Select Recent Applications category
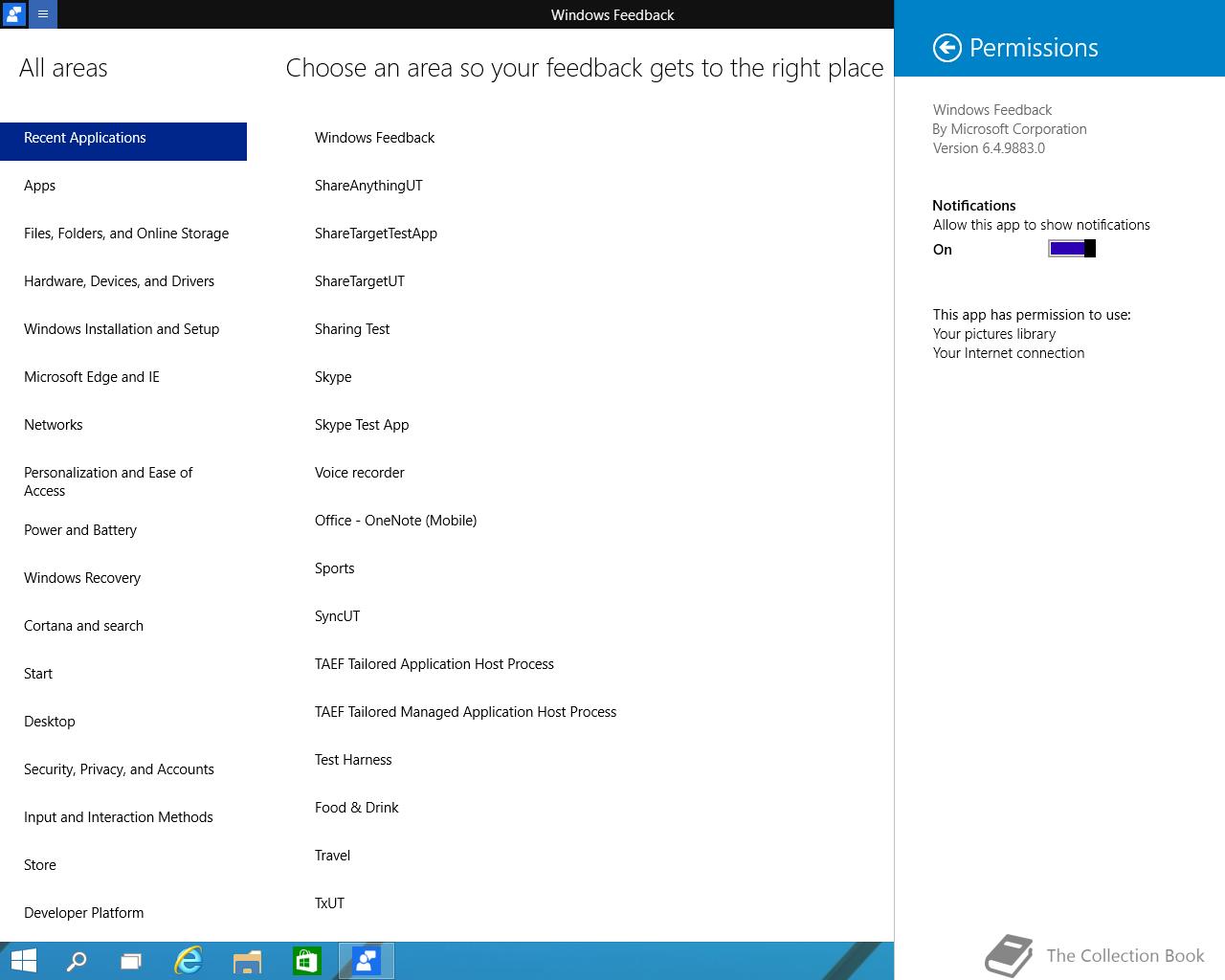The height and width of the screenshot is (980, 1225). point(123,142)
